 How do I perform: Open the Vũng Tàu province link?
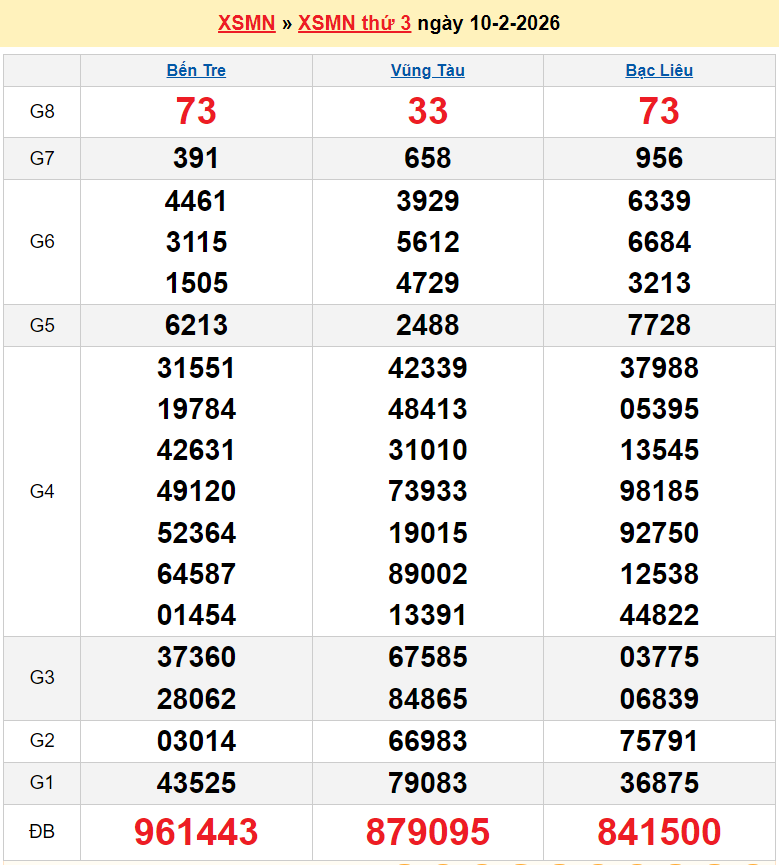(427, 71)
